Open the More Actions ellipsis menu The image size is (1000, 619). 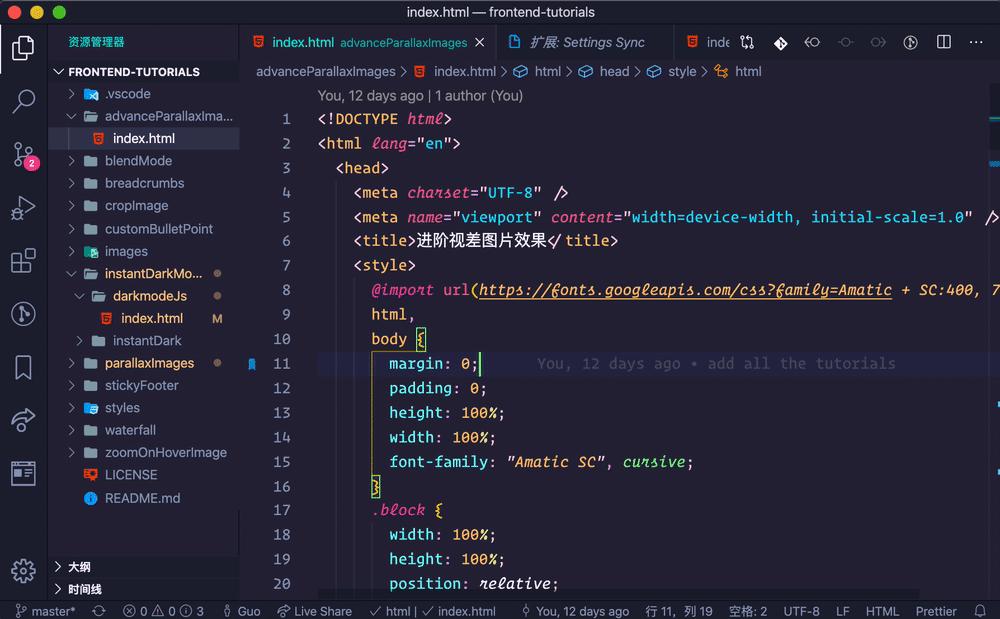click(976, 42)
